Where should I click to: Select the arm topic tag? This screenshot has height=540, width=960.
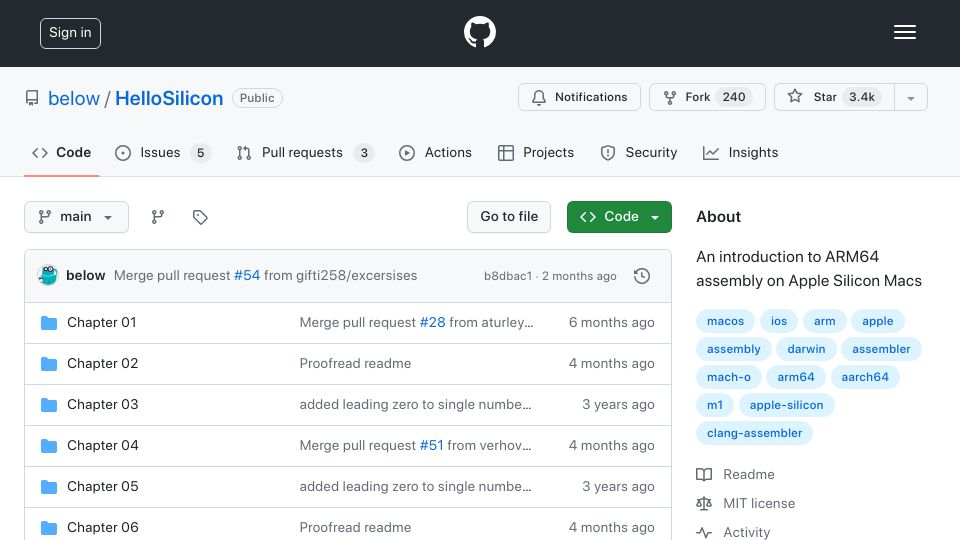tap(824, 321)
